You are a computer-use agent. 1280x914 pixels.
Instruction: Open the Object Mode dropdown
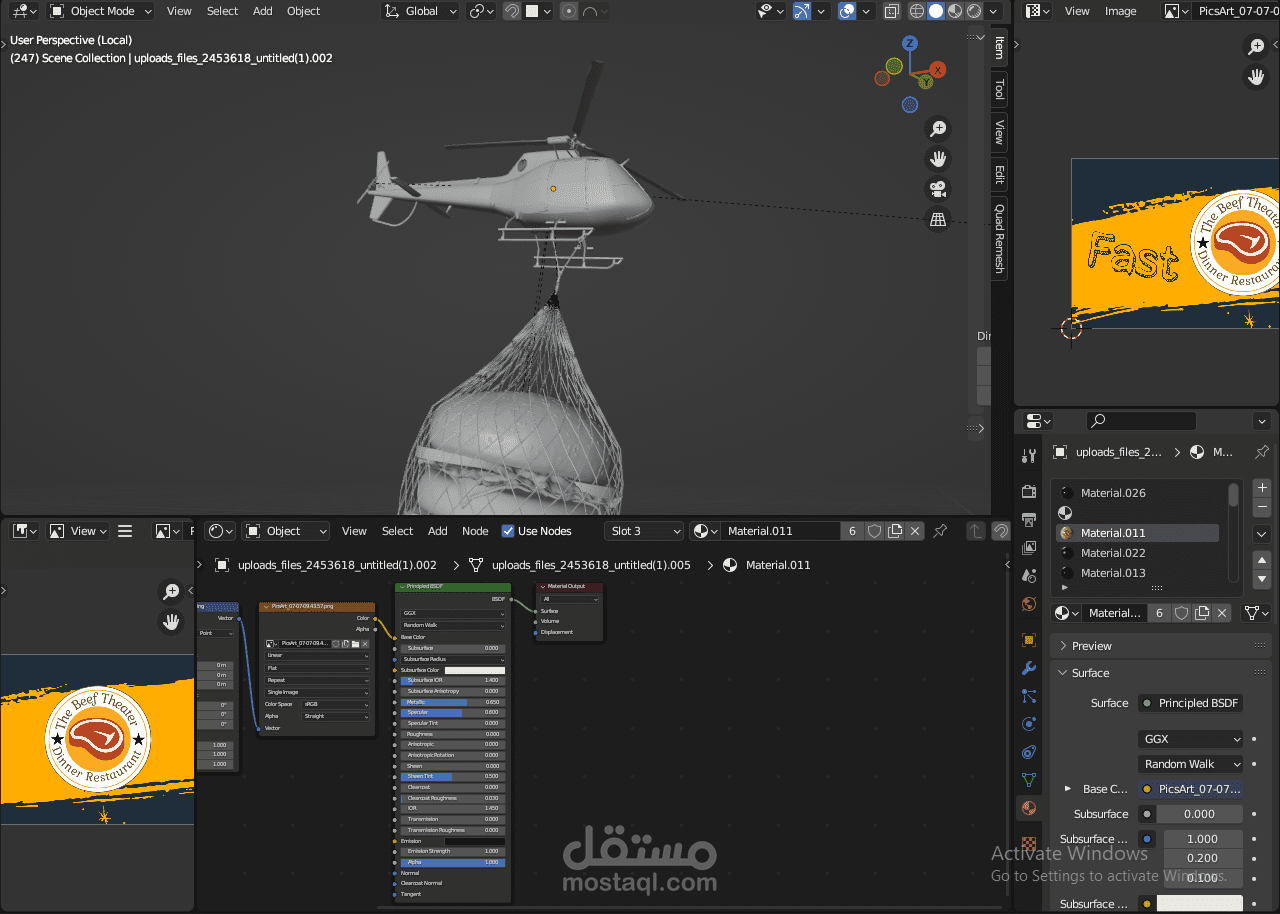pos(100,11)
